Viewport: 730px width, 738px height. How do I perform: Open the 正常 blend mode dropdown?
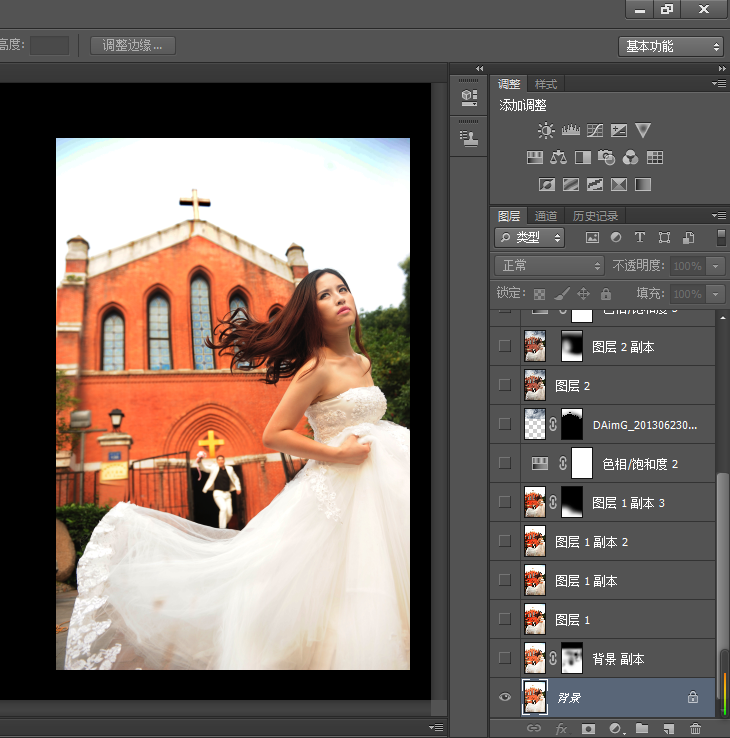tap(549, 266)
